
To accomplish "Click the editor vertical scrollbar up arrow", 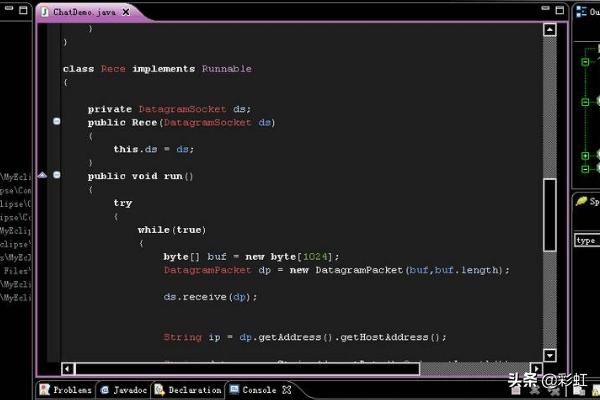I will pyautogui.click(x=549, y=30).
